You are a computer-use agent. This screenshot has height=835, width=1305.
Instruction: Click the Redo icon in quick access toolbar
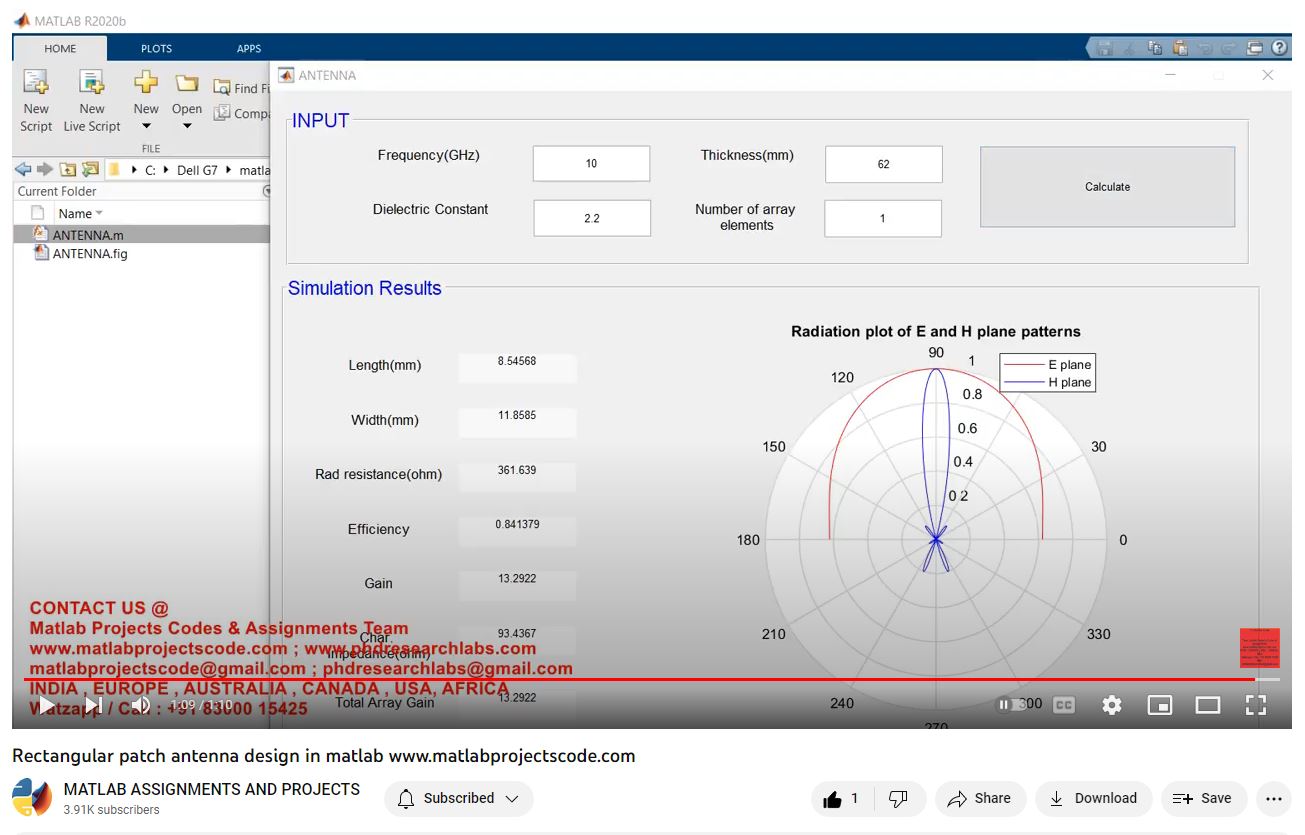pyautogui.click(x=1230, y=48)
